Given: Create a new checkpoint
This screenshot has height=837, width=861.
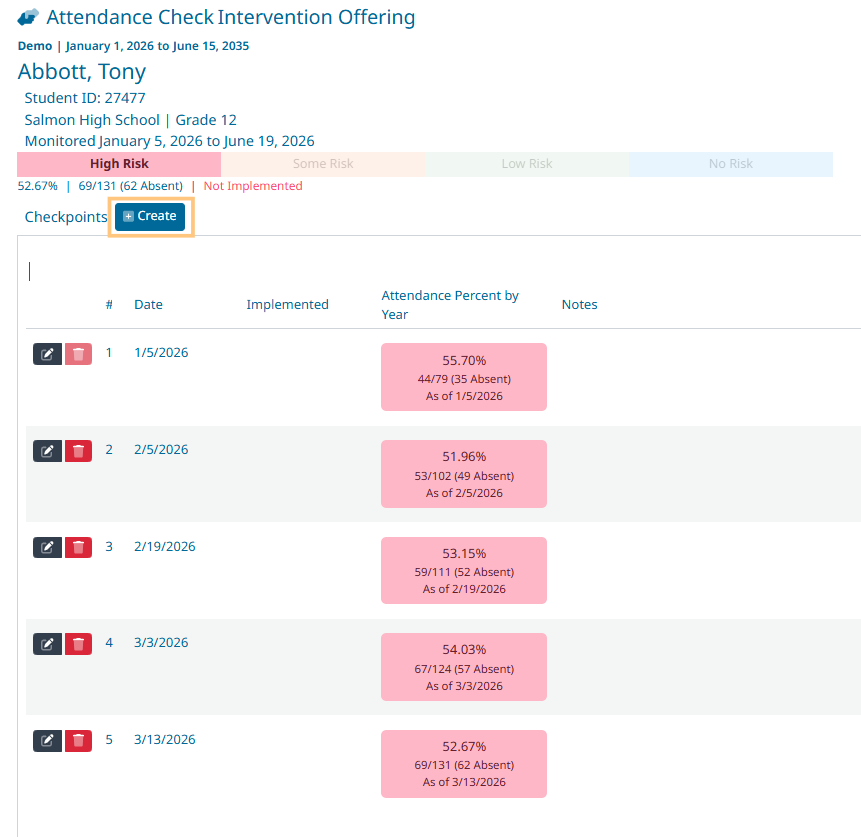Looking at the screenshot, I should click(150, 217).
